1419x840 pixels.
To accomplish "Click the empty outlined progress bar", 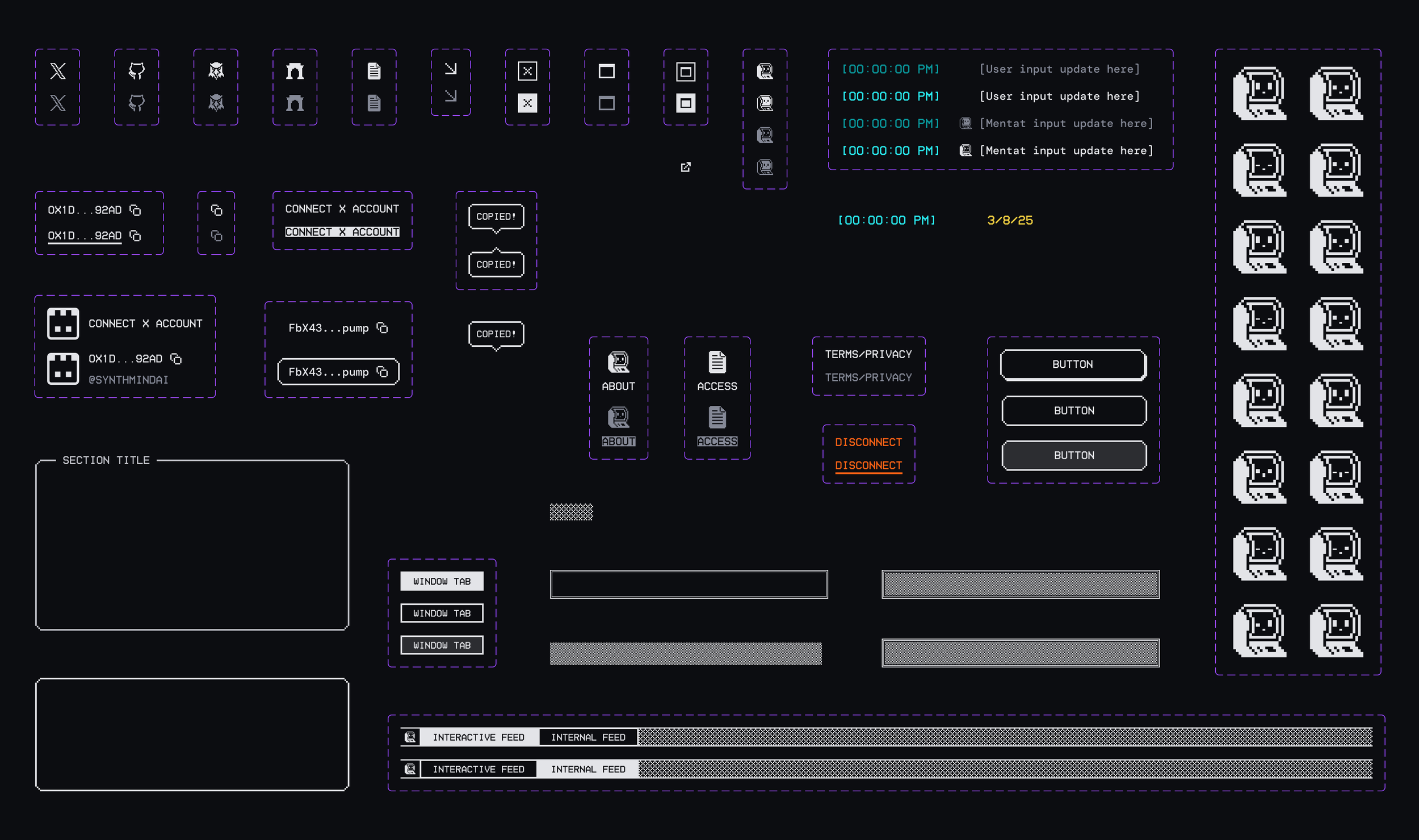I will pos(688,584).
